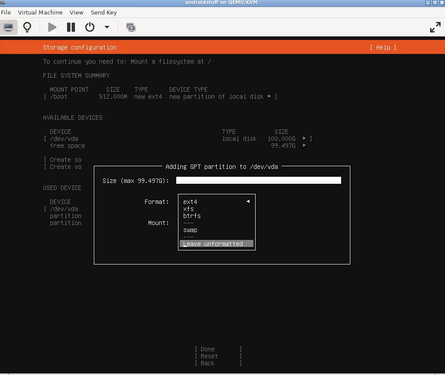Click the Storage configuration title
445x375 pixels.
coord(80,47)
